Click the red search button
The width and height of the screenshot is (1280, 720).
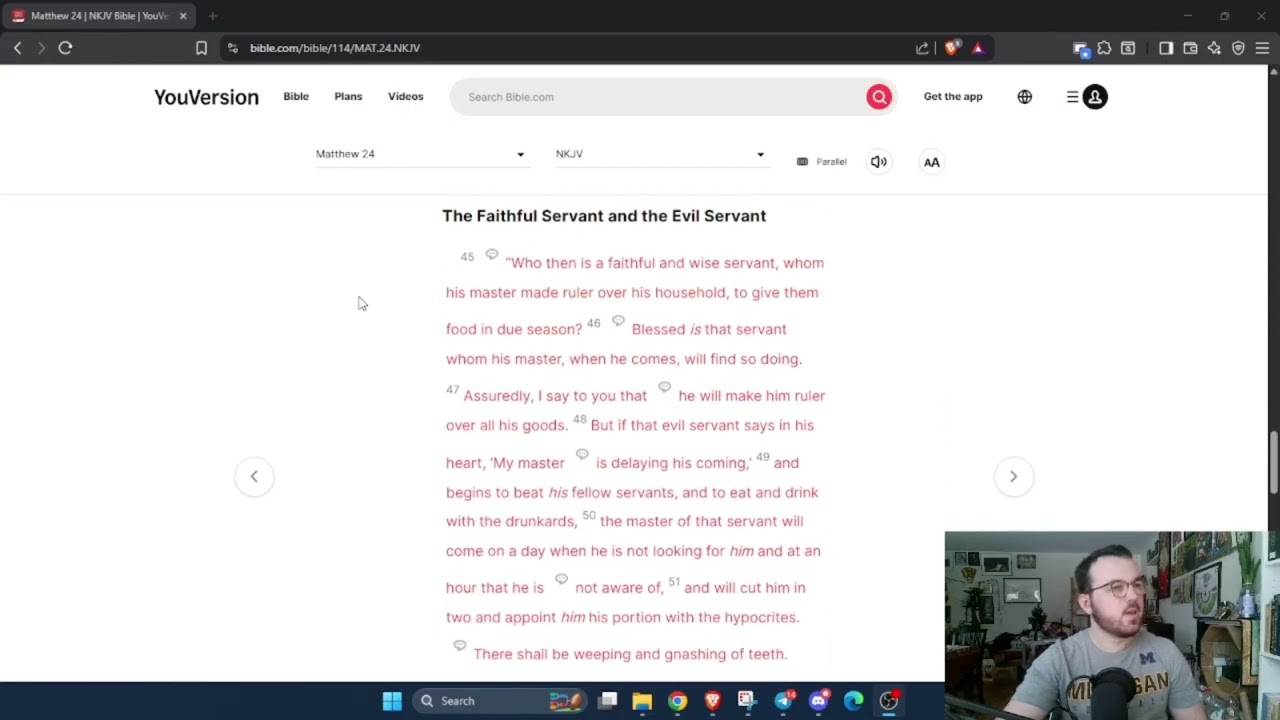[x=879, y=97]
